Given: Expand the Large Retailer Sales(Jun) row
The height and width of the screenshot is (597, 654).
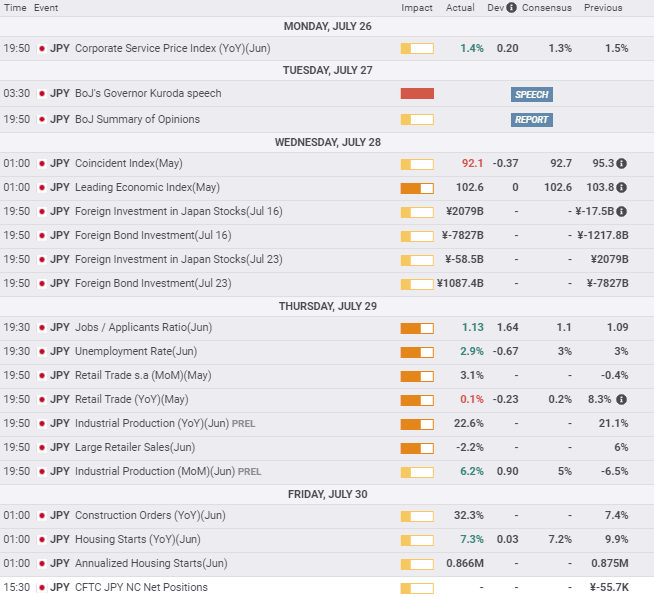Looking at the screenshot, I should click(135, 448).
